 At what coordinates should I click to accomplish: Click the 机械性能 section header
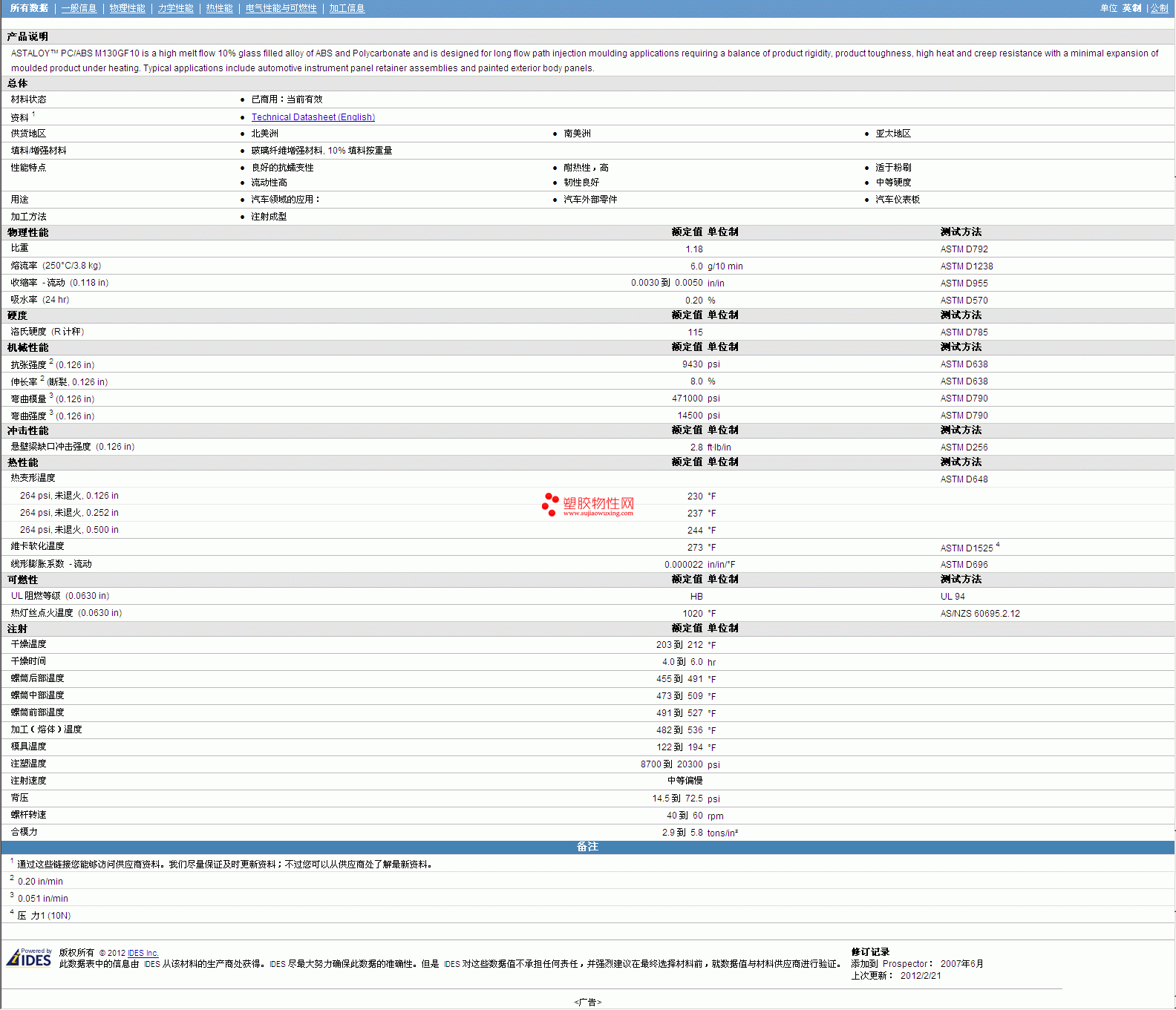pyautogui.click(x=28, y=347)
